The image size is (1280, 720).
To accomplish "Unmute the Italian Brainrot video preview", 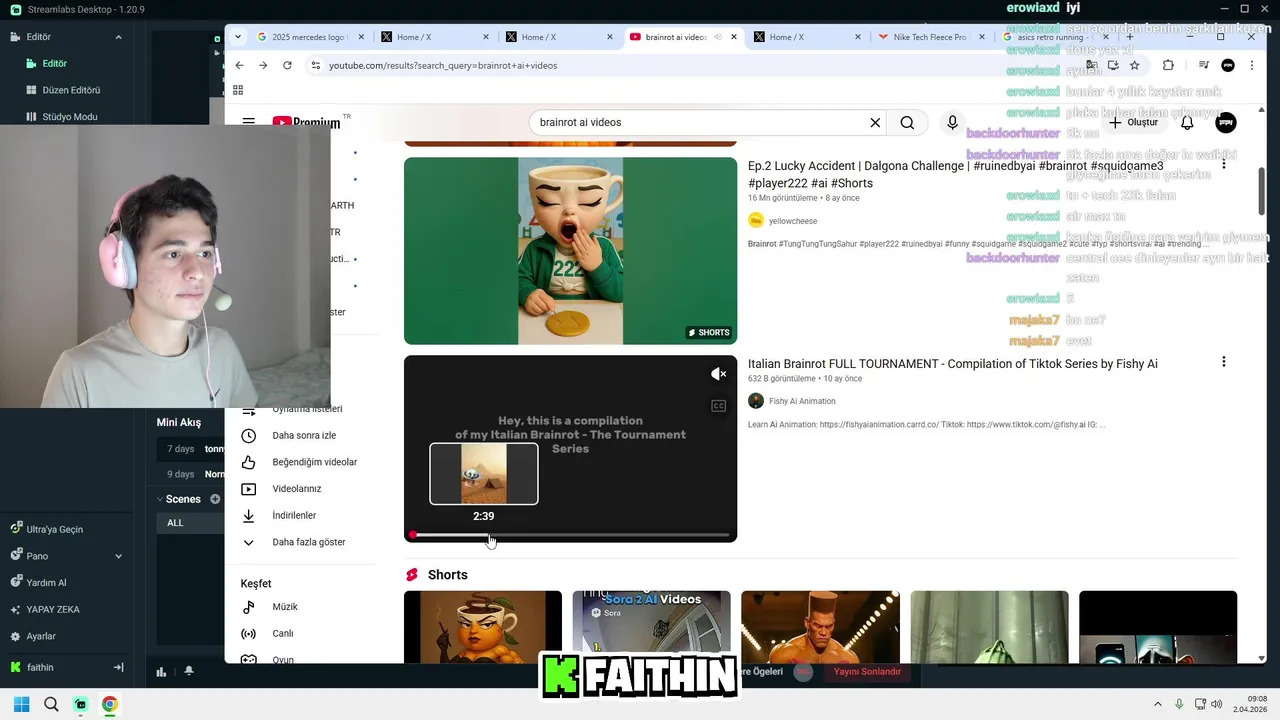I will 718,374.
